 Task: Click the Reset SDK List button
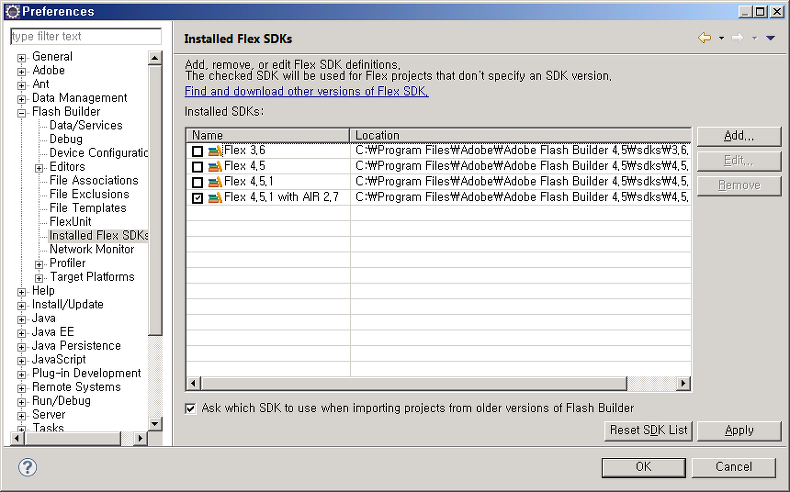coord(648,431)
